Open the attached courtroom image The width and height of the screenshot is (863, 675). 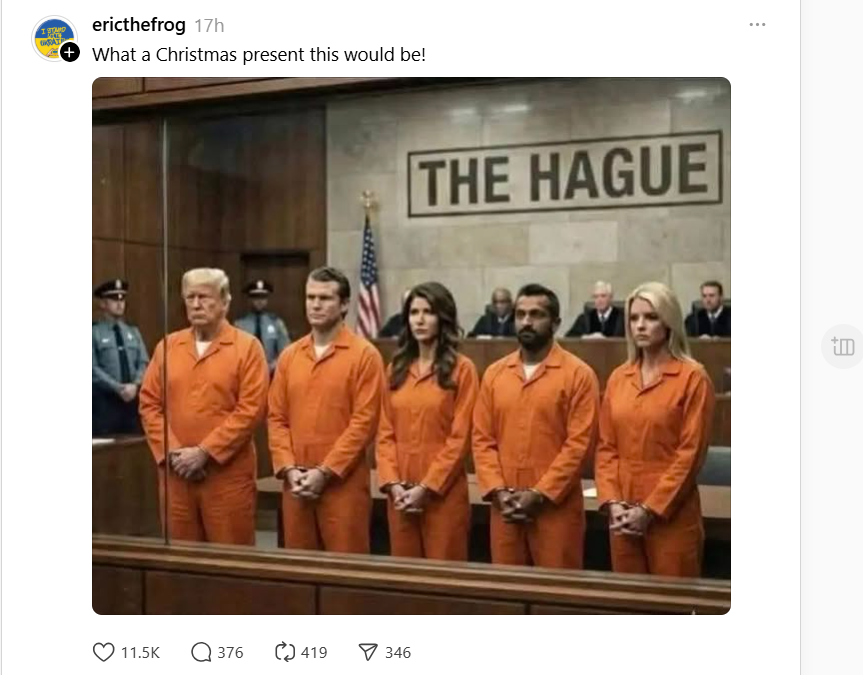(411, 346)
